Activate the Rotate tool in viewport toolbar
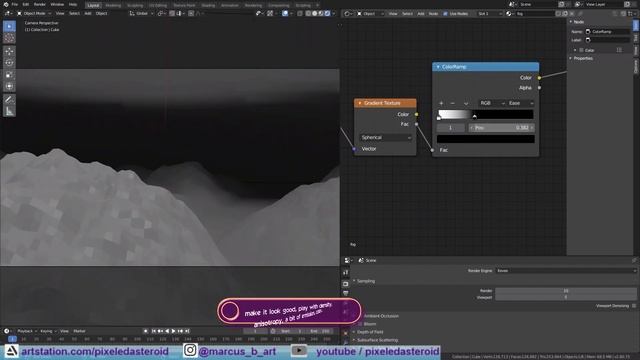Viewport: 640px width, 360px height. [9, 63]
